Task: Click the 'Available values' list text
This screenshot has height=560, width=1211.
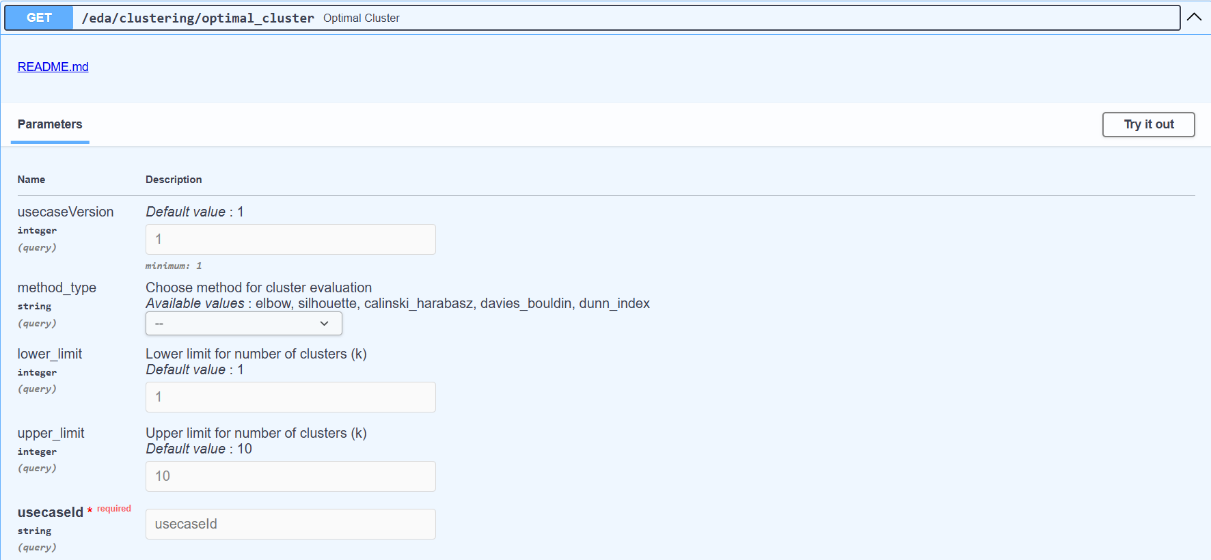Action: pyautogui.click(x=398, y=303)
